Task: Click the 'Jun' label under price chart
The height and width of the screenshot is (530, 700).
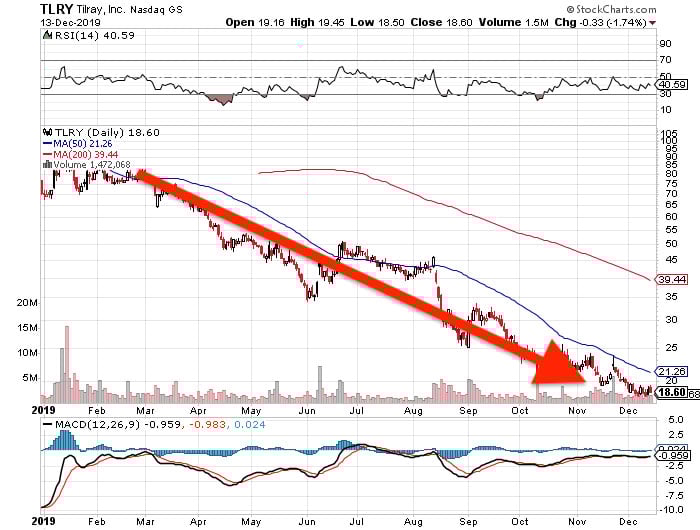Action: [x=307, y=411]
